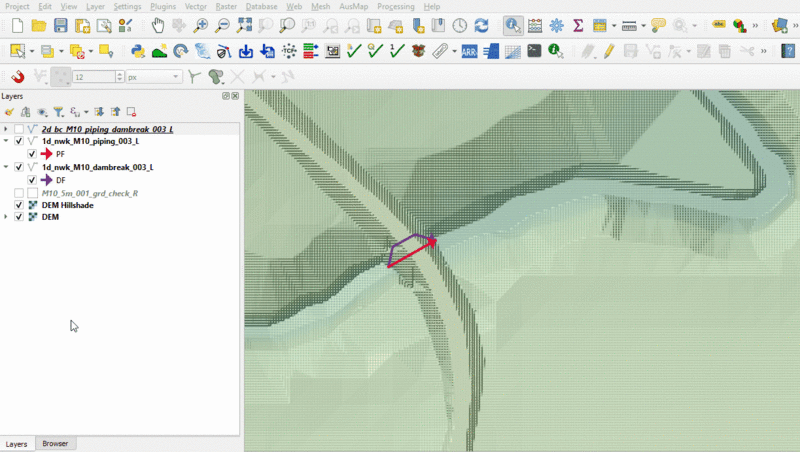Open Statistical Summary sigma icon
Viewport: 800px width, 452px height.
coord(578,25)
